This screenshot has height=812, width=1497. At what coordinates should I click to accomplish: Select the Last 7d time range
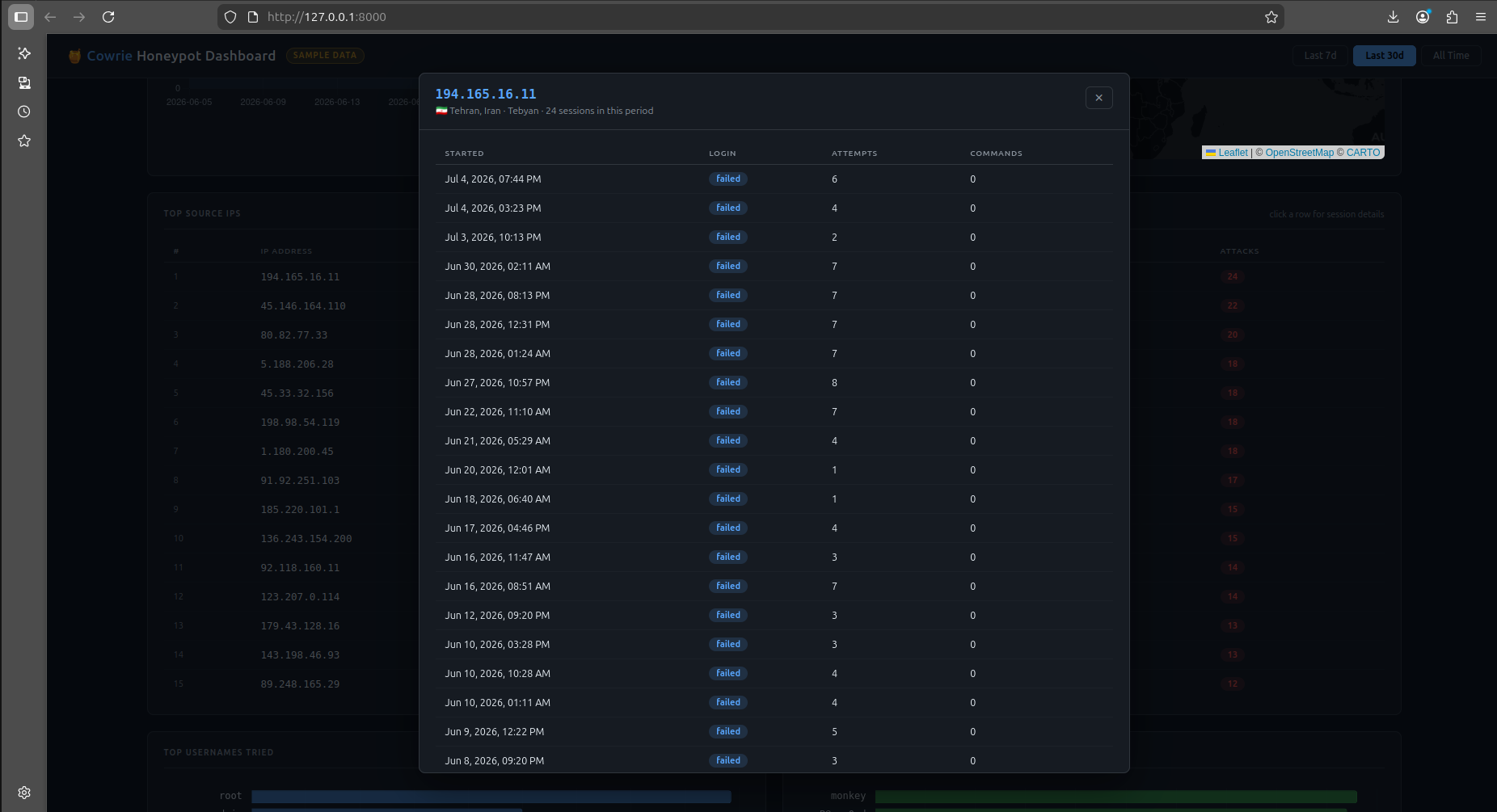(x=1320, y=56)
